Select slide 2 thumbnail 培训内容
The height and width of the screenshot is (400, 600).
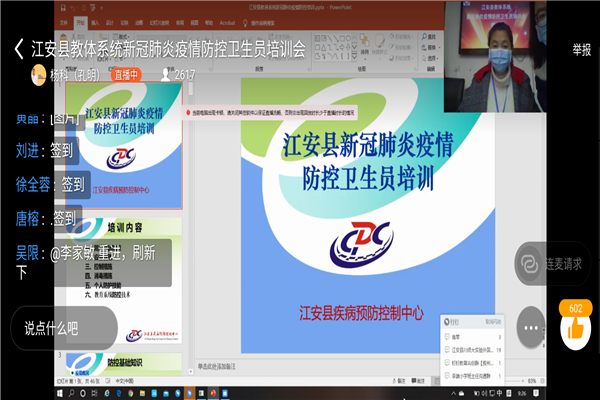click(124, 281)
